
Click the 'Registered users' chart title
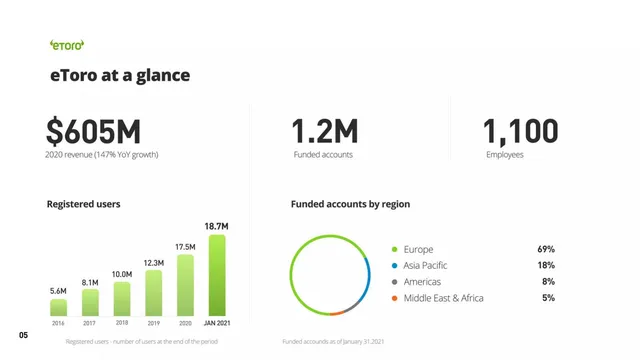pyautogui.click(x=83, y=204)
